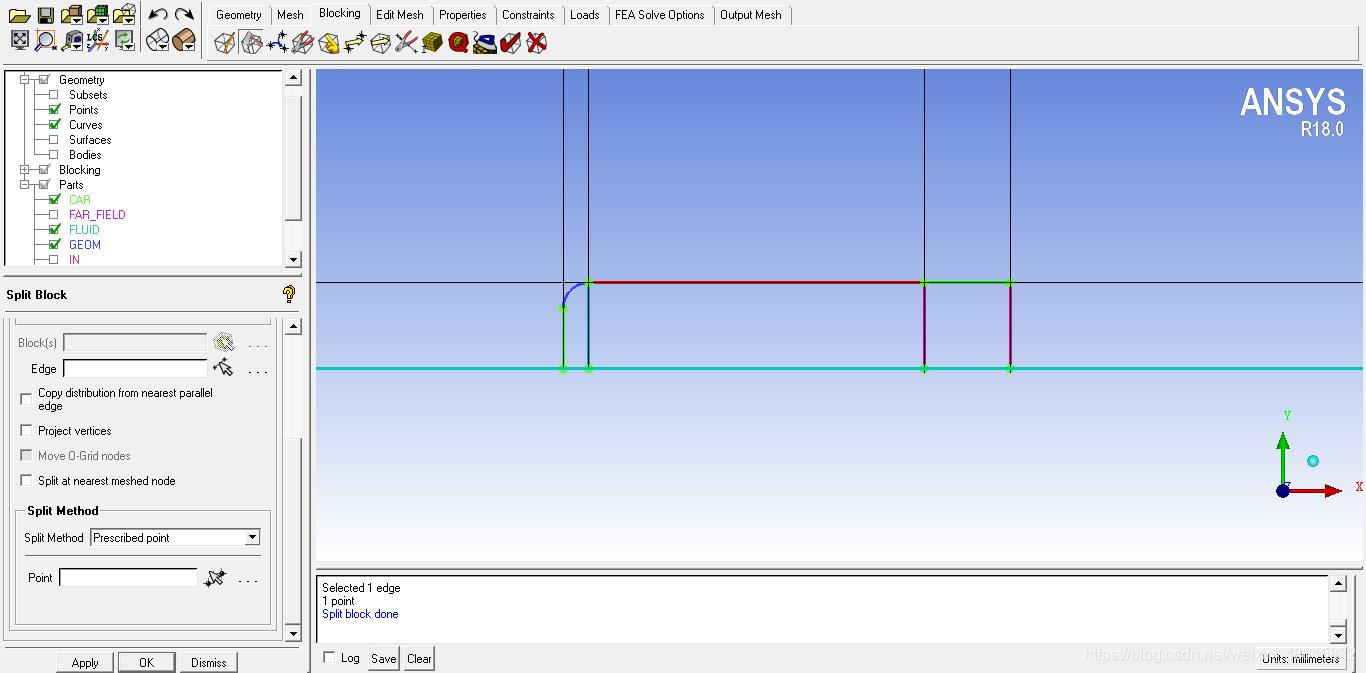Screen dimensions: 1366x673
Task: Click the Box Zoom magnifier icon
Action: click(x=45, y=40)
